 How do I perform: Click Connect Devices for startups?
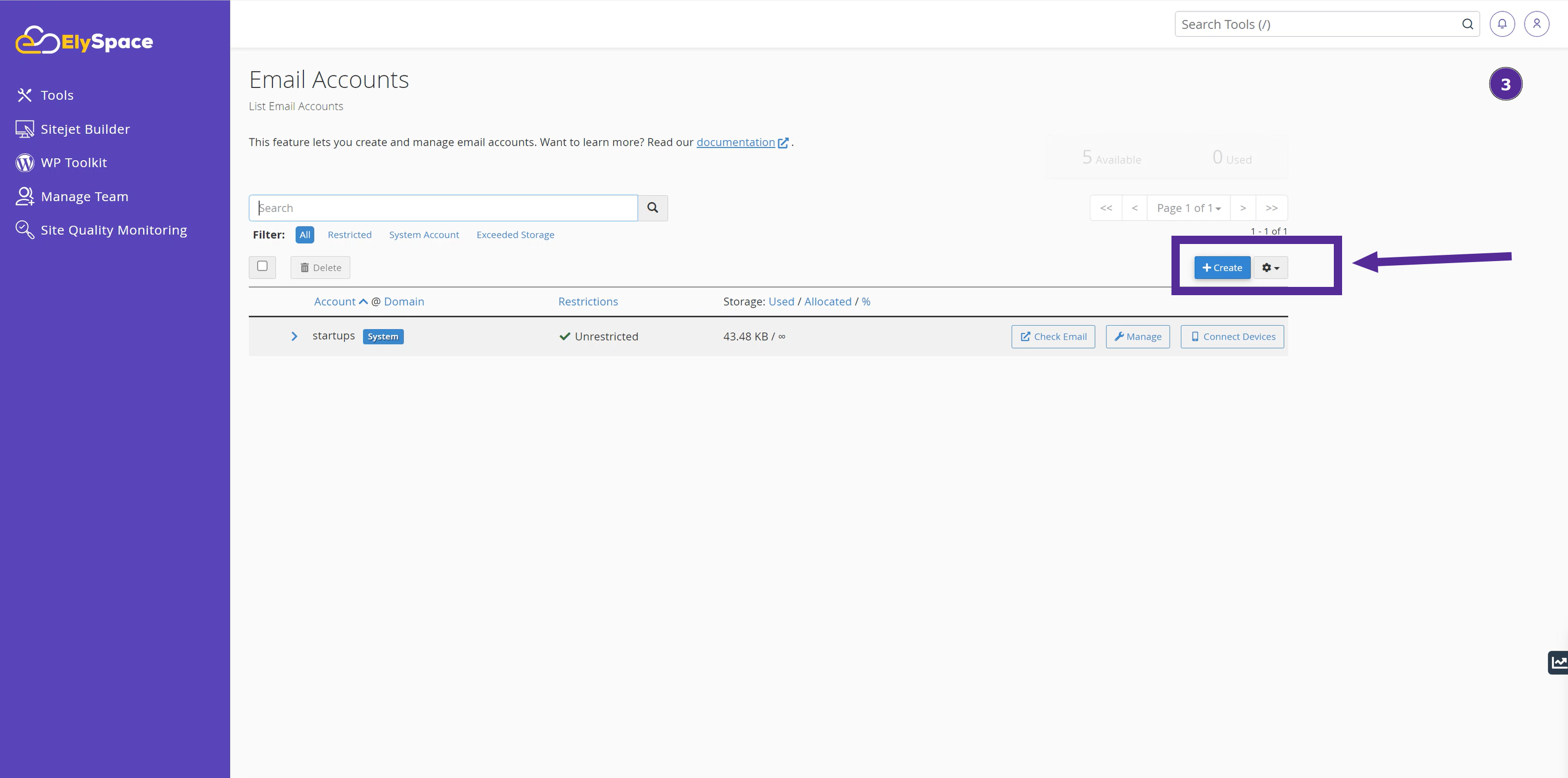(1232, 337)
